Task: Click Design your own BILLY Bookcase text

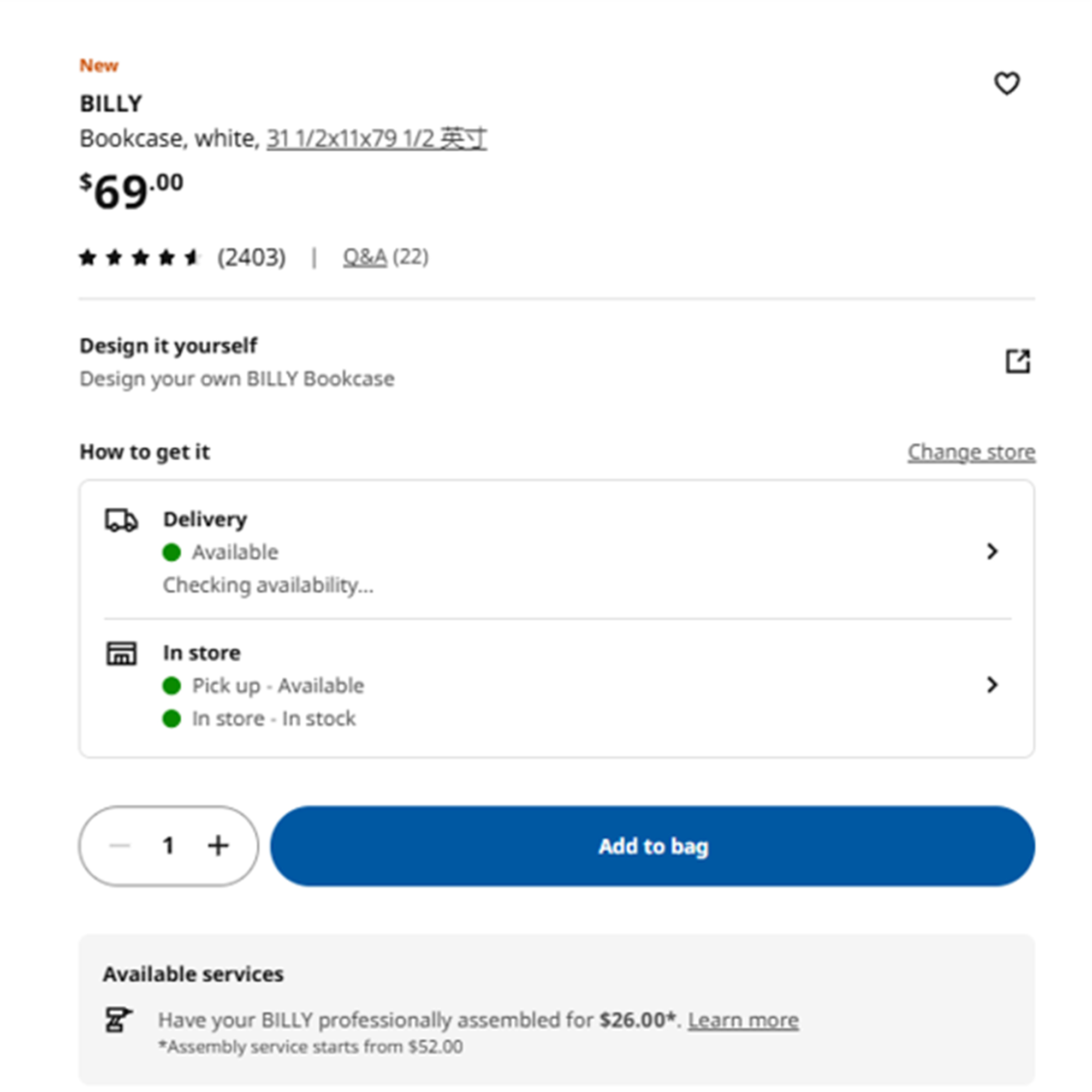Action: (x=237, y=379)
